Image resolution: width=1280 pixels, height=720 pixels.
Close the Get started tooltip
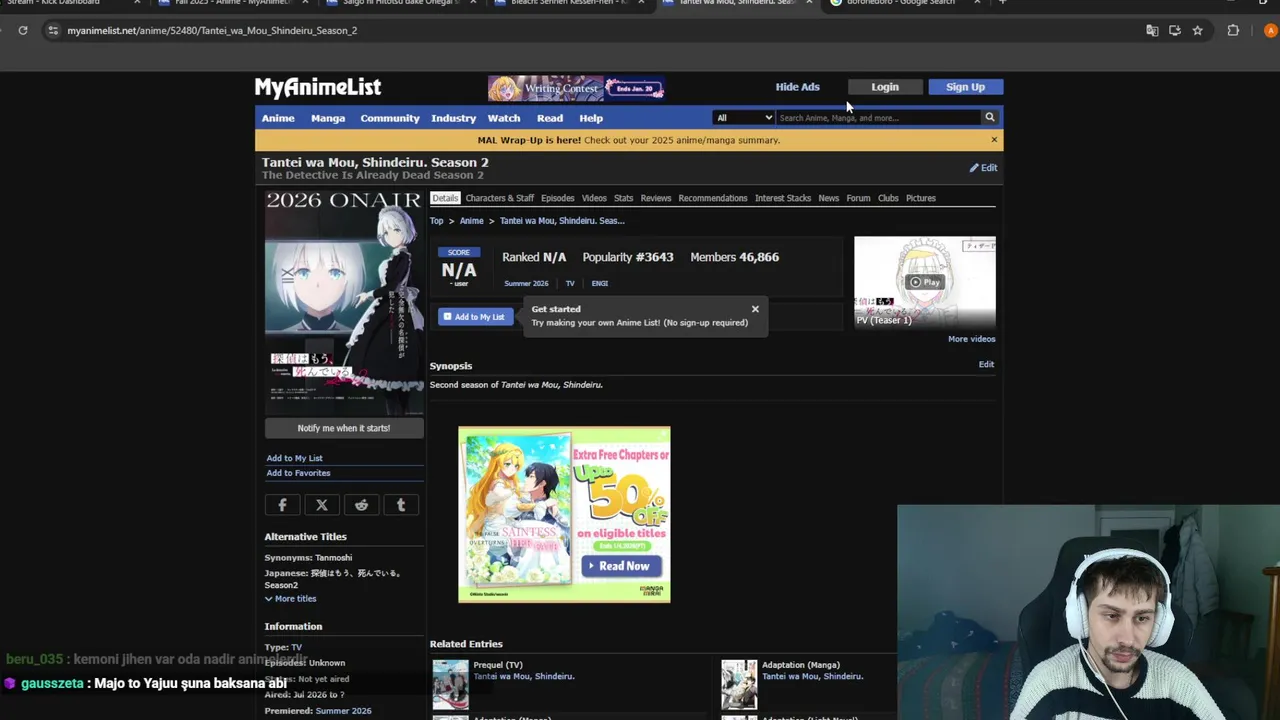pos(755,309)
